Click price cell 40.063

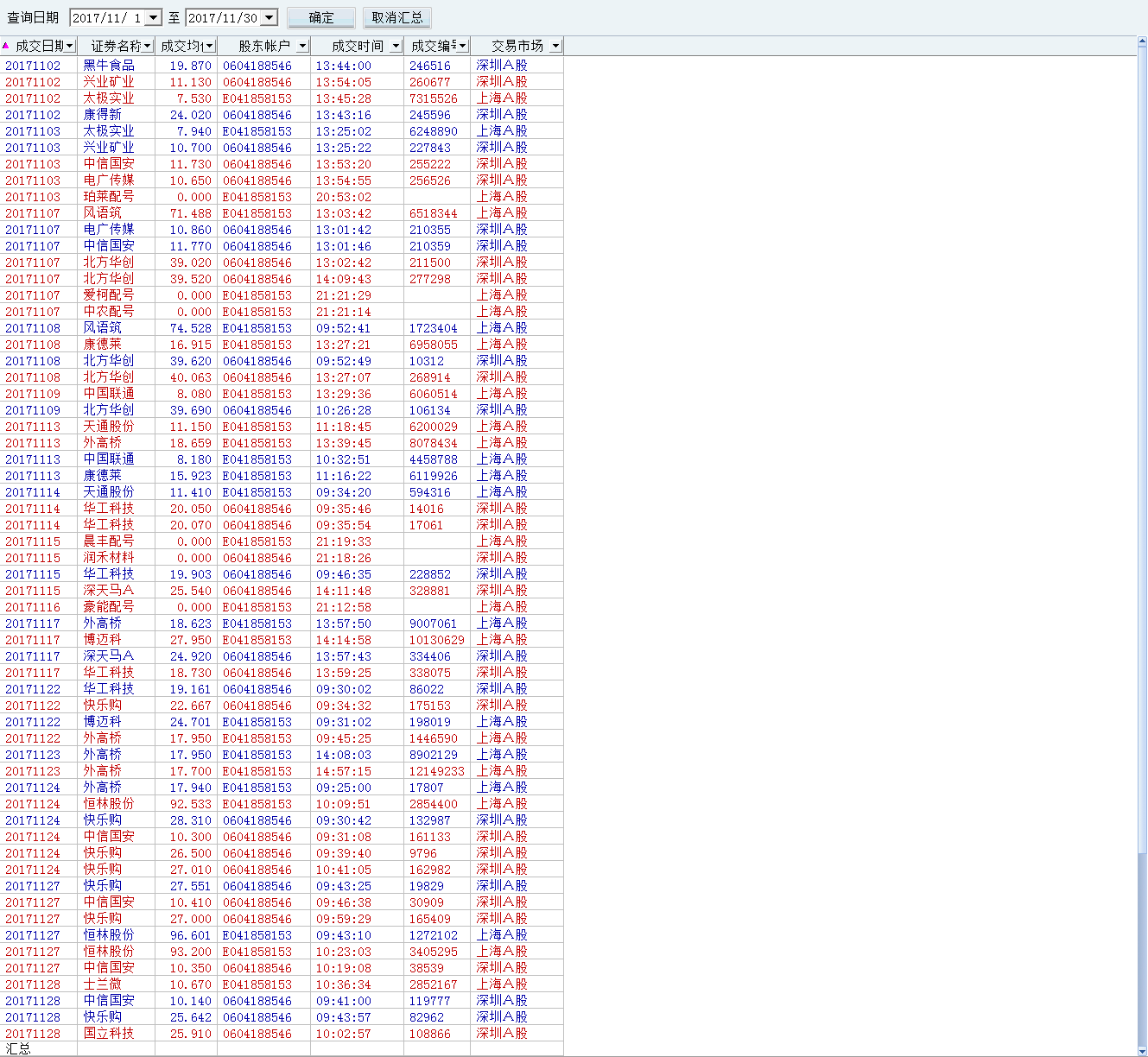[190, 377]
